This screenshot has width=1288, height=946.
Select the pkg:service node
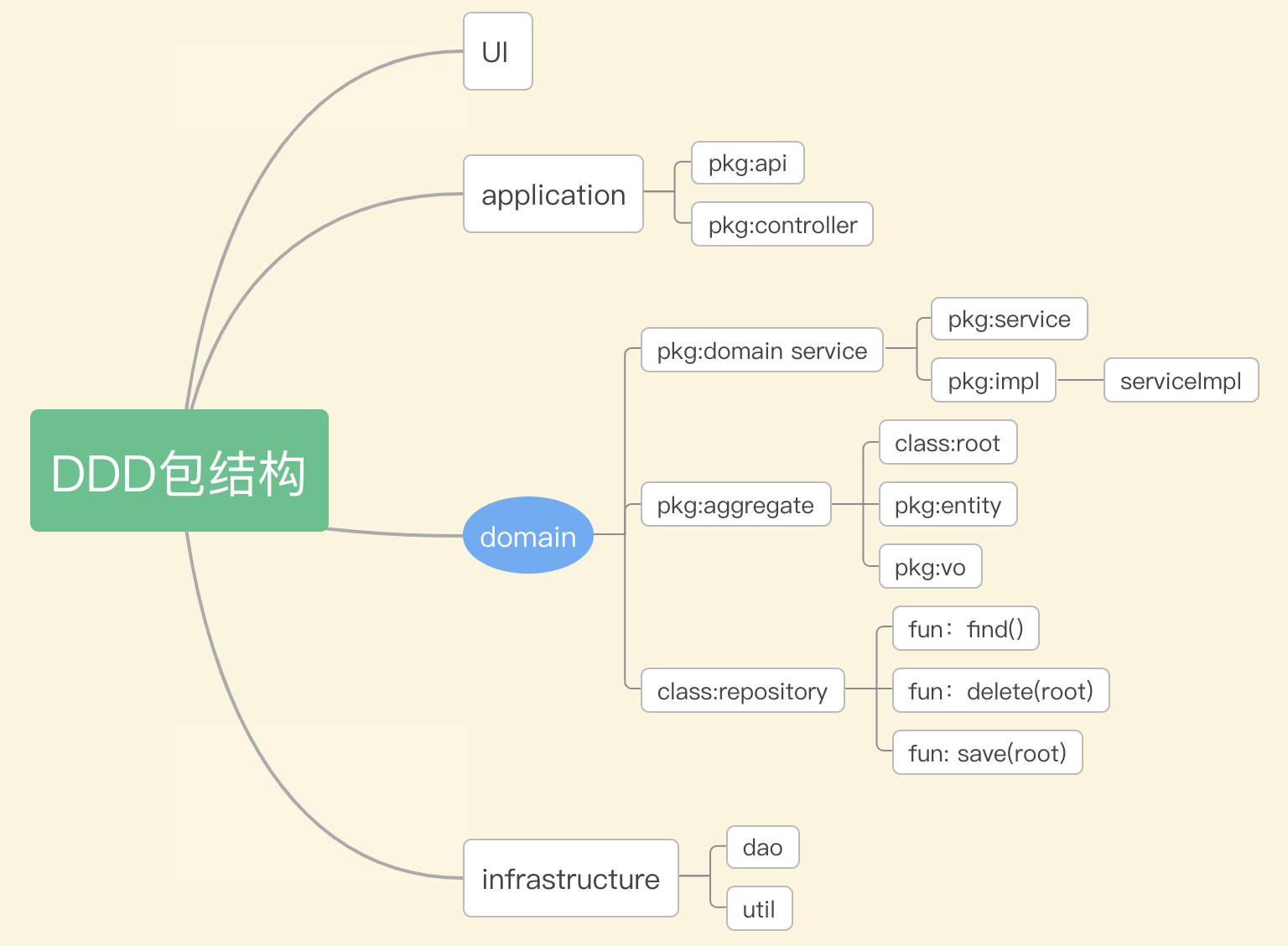(1010, 319)
